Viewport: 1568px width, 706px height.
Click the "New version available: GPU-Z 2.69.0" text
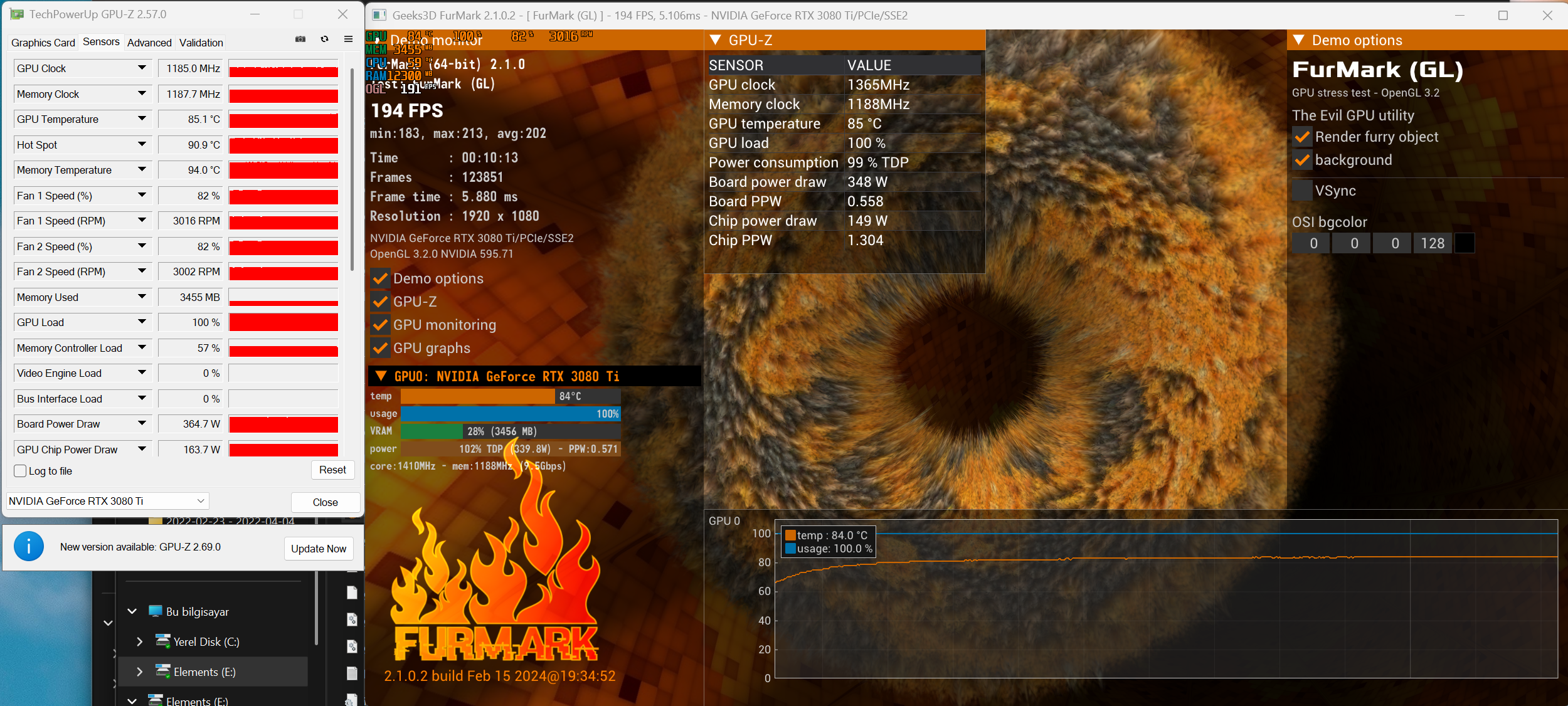point(140,547)
